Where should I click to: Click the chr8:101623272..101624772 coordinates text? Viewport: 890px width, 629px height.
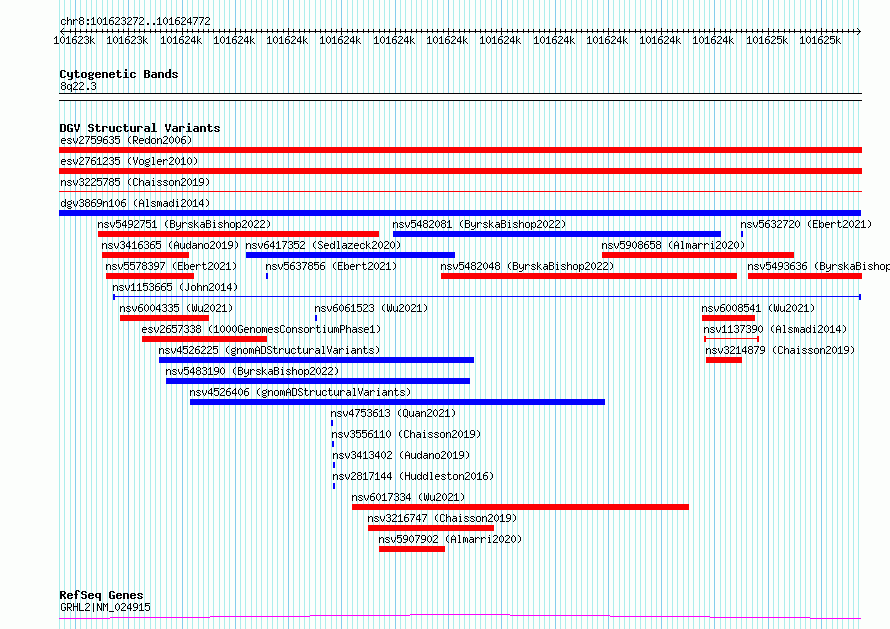tap(135, 21)
